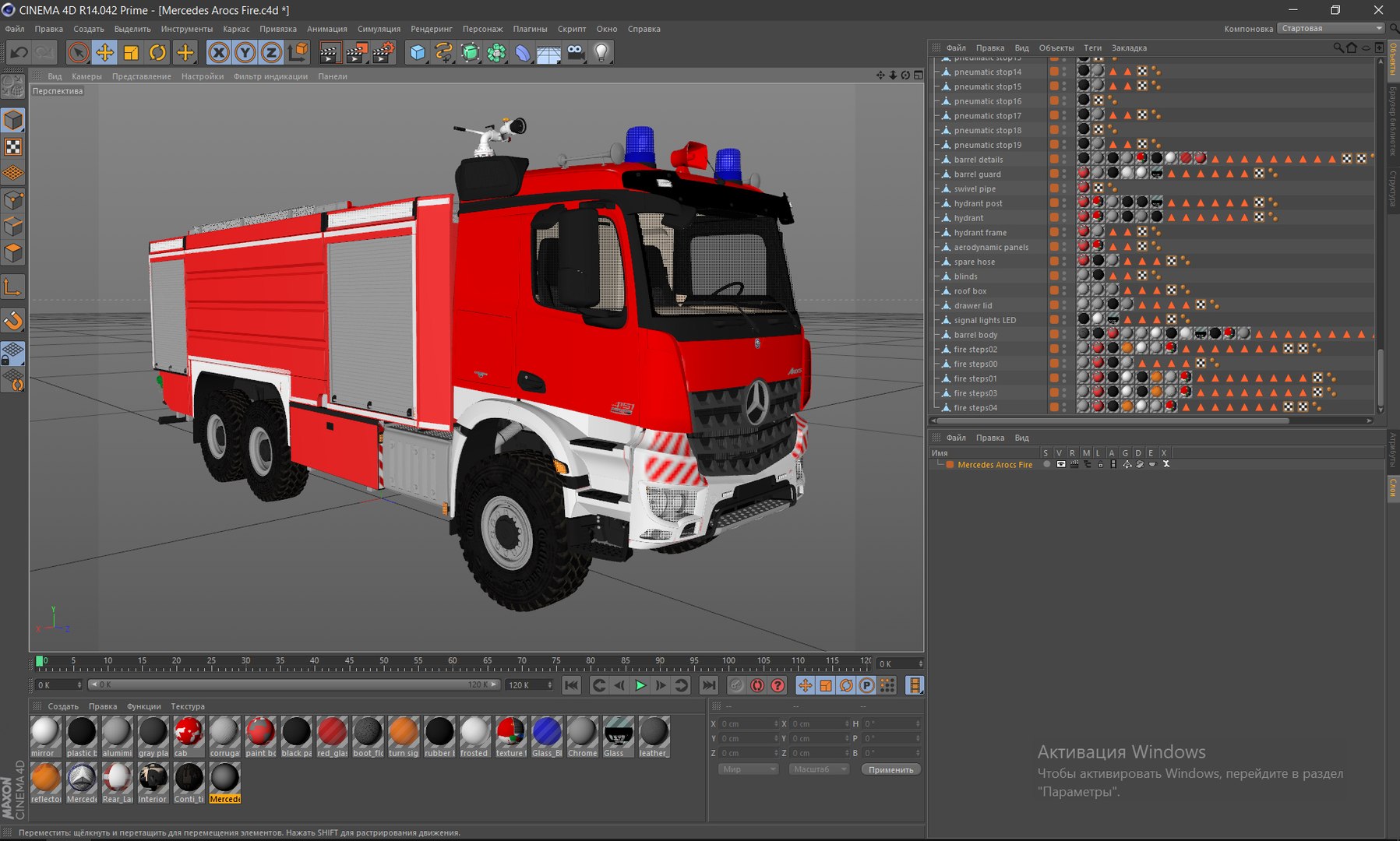Select the Mercedes Arocs Fire layer
Screen dimensions: 1400x841
click(995, 465)
